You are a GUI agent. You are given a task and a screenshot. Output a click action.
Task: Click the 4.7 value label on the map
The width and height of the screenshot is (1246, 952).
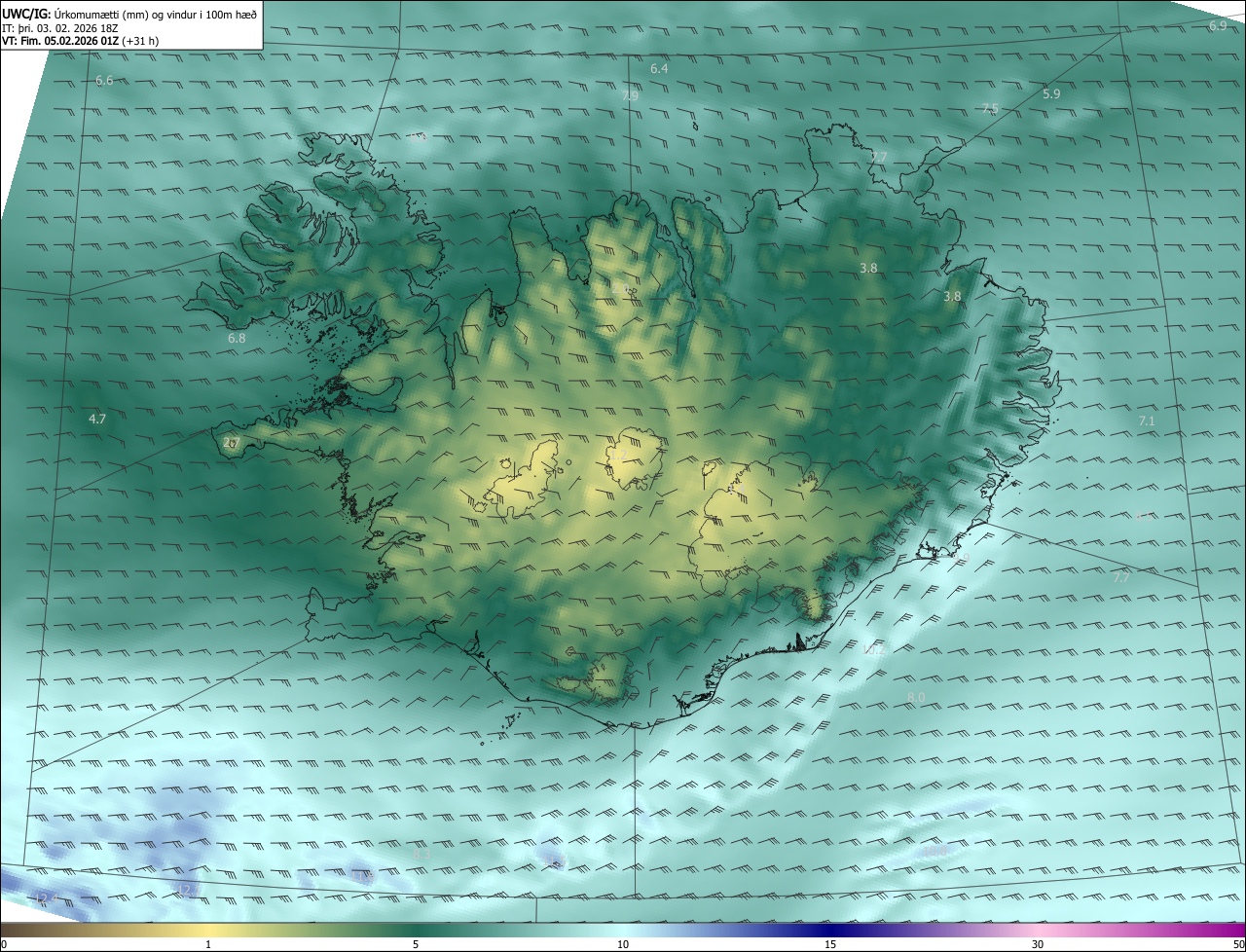pos(97,418)
